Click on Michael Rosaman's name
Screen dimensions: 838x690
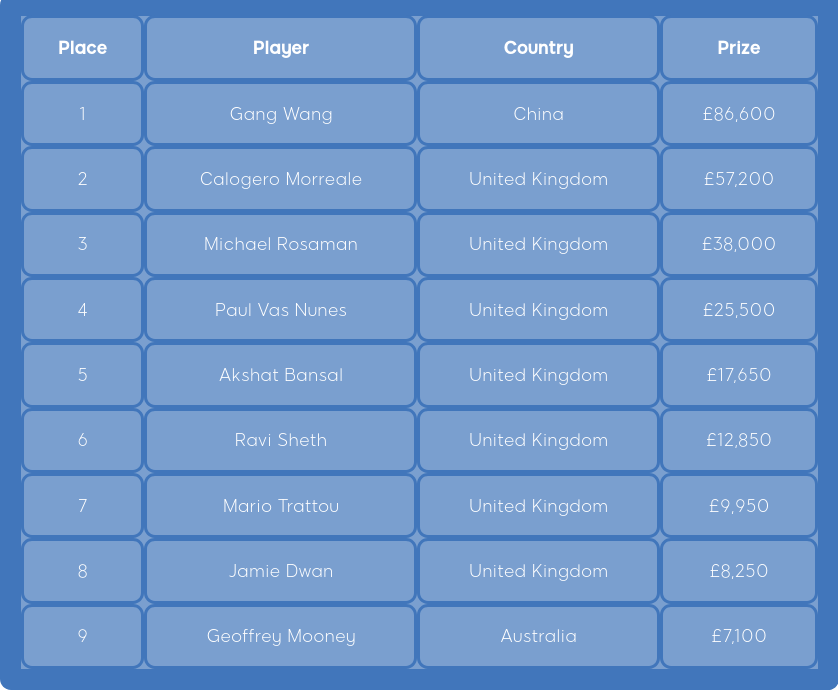(x=280, y=244)
